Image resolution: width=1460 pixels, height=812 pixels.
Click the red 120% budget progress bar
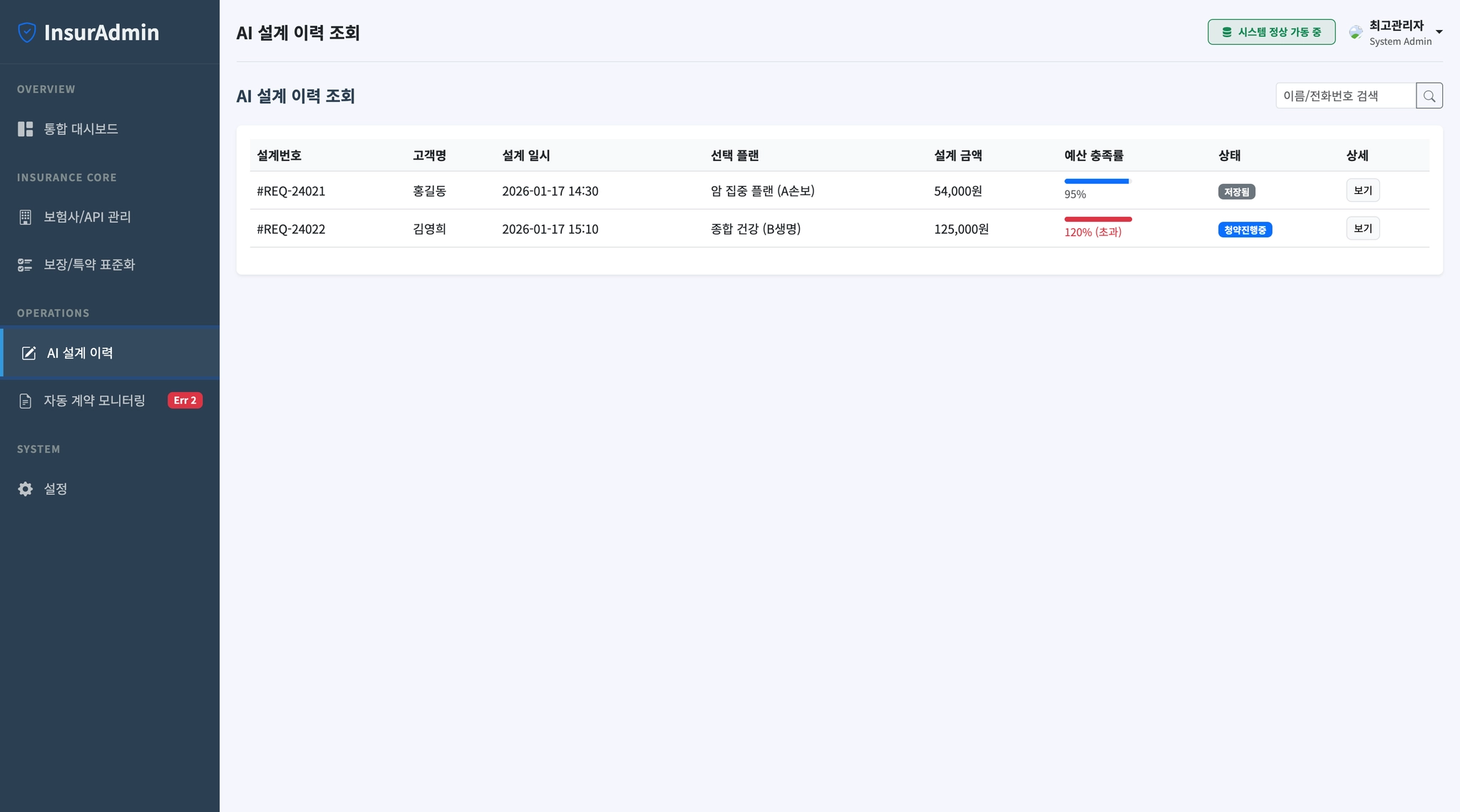tap(1098, 219)
